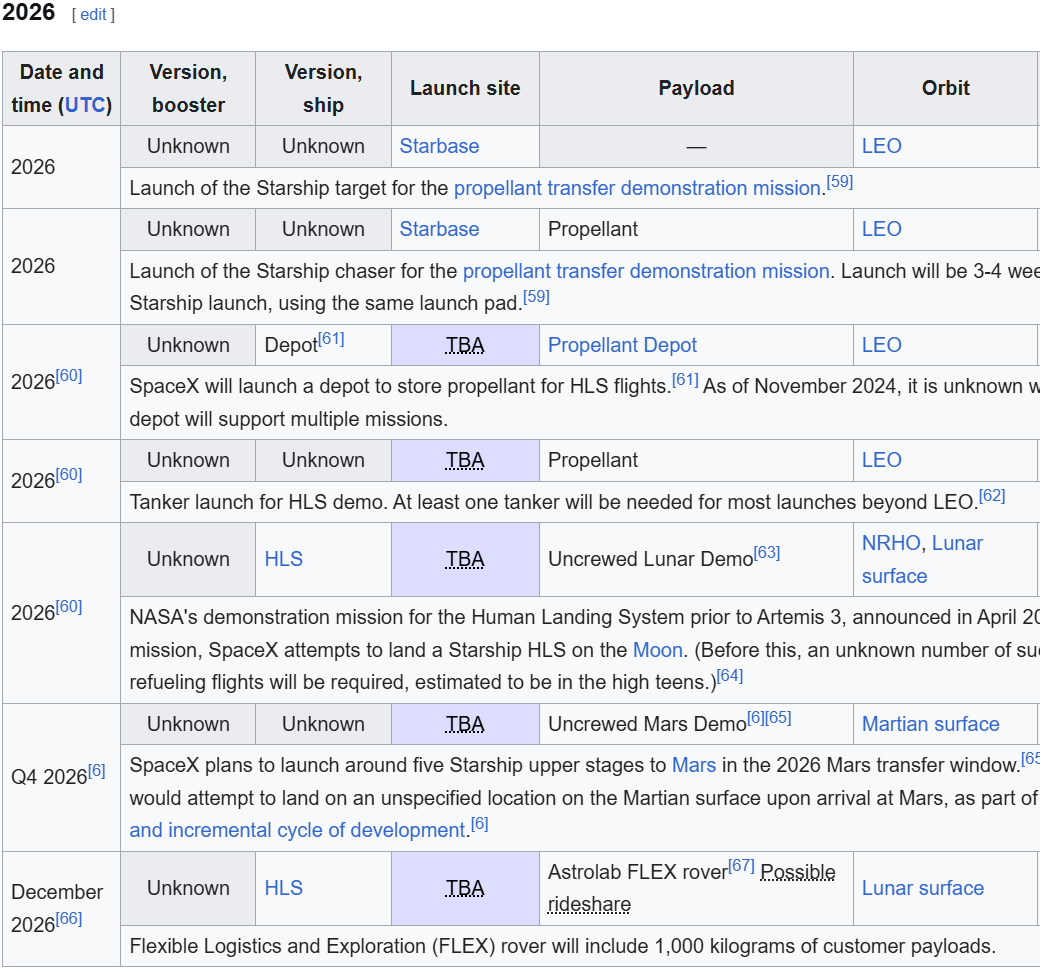1040x969 pixels.
Task: Click LEO link in the Starship target row
Action: point(881,146)
